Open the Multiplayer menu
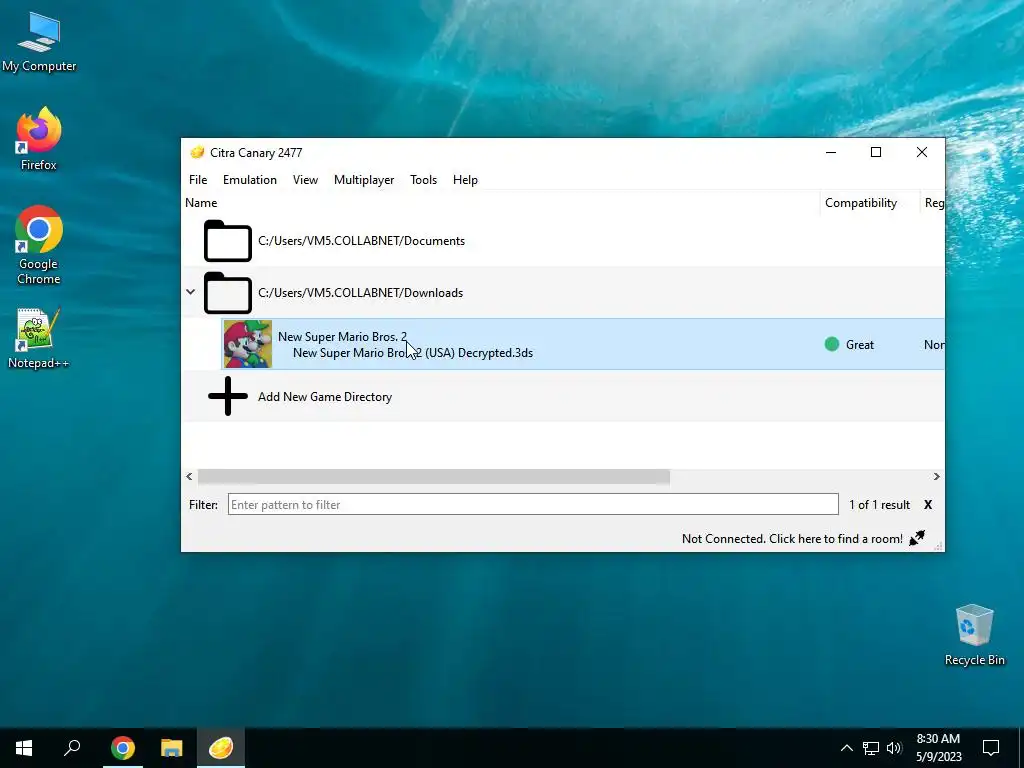Viewport: 1024px width, 768px height. pos(364,180)
